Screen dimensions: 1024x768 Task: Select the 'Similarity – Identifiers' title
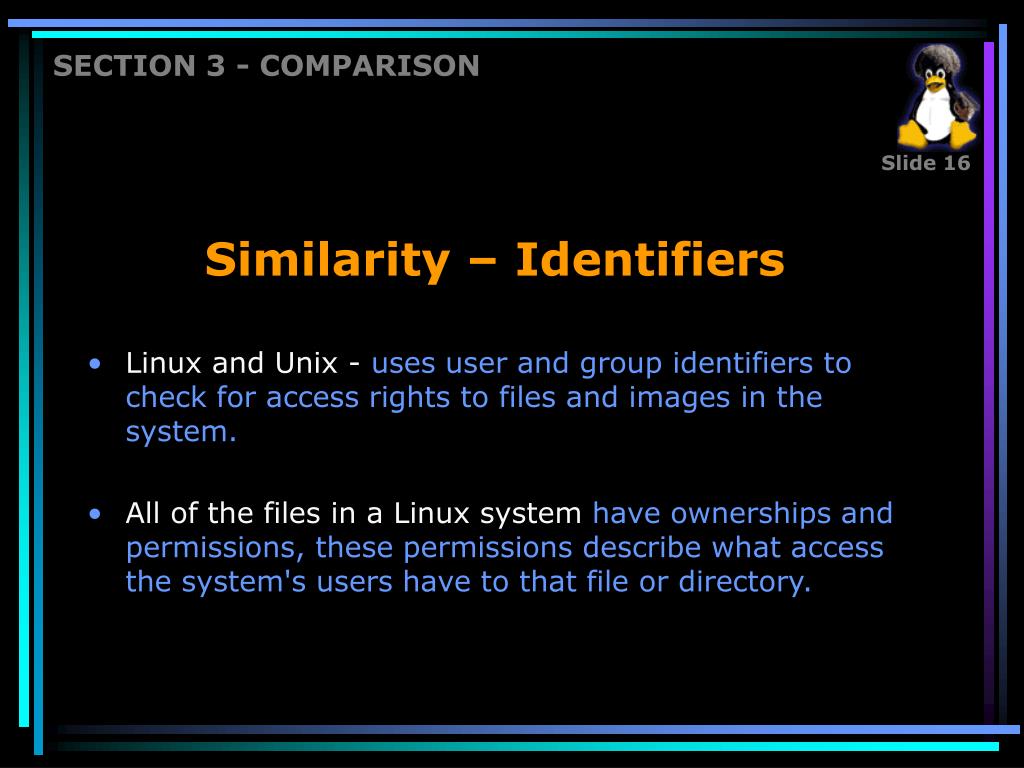tap(494, 261)
